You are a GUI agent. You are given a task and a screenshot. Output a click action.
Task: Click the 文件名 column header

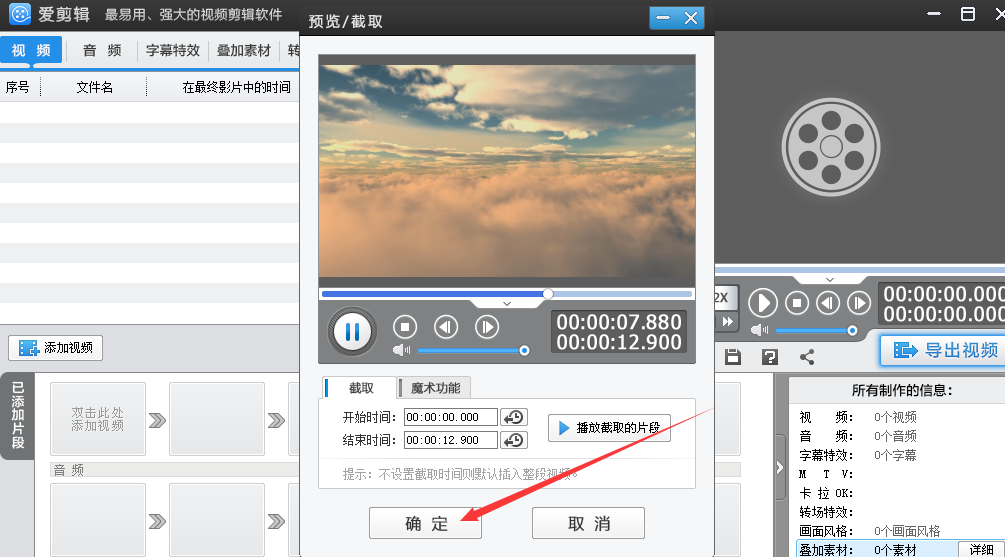pos(94,87)
